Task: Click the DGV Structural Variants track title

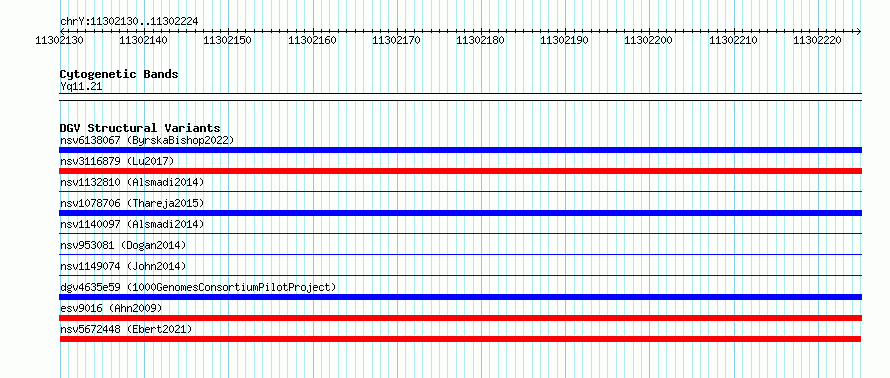Action: pyautogui.click(x=140, y=128)
